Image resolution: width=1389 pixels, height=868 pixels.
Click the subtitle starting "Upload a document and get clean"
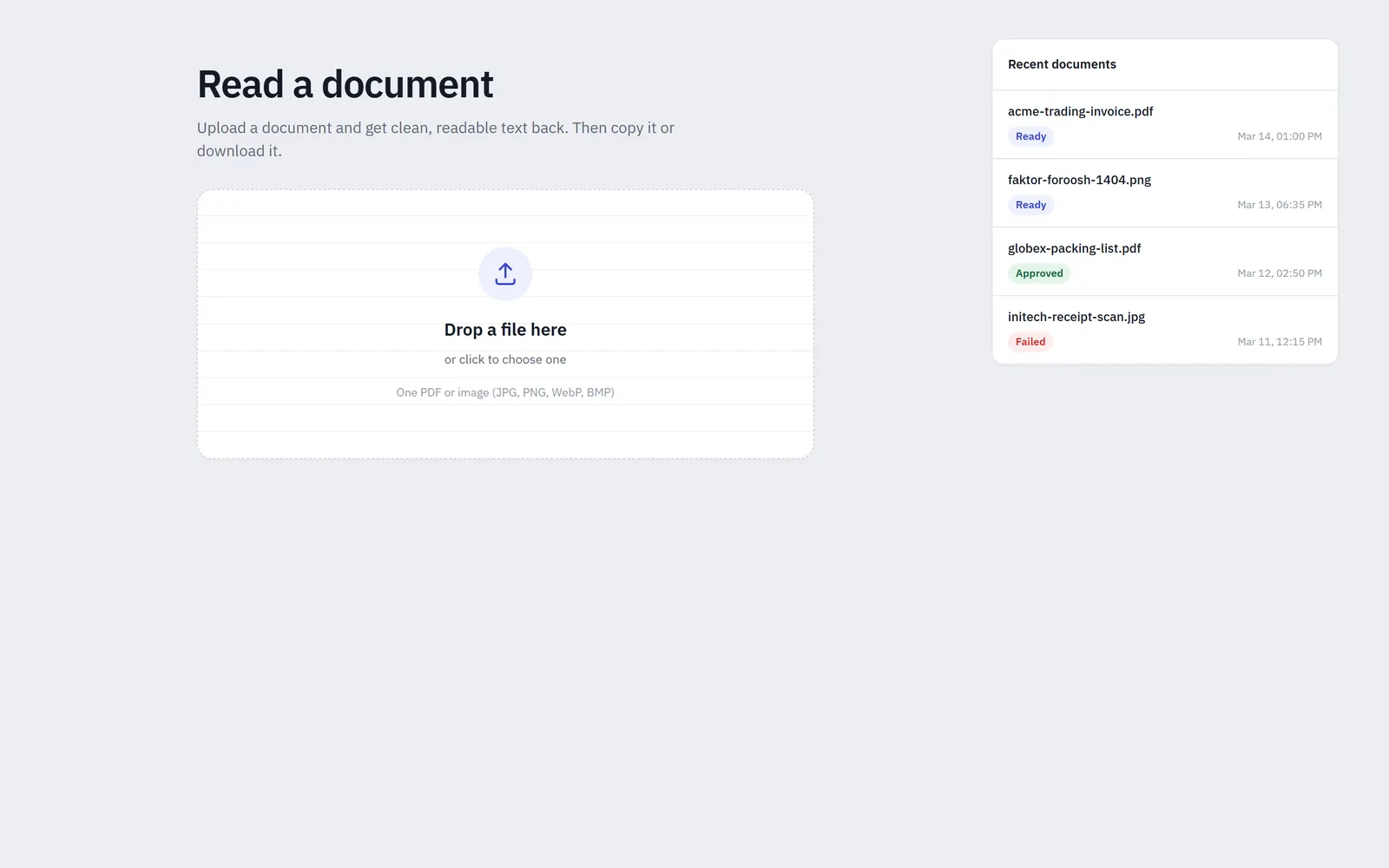pyautogui.click(x=436, y=139)
